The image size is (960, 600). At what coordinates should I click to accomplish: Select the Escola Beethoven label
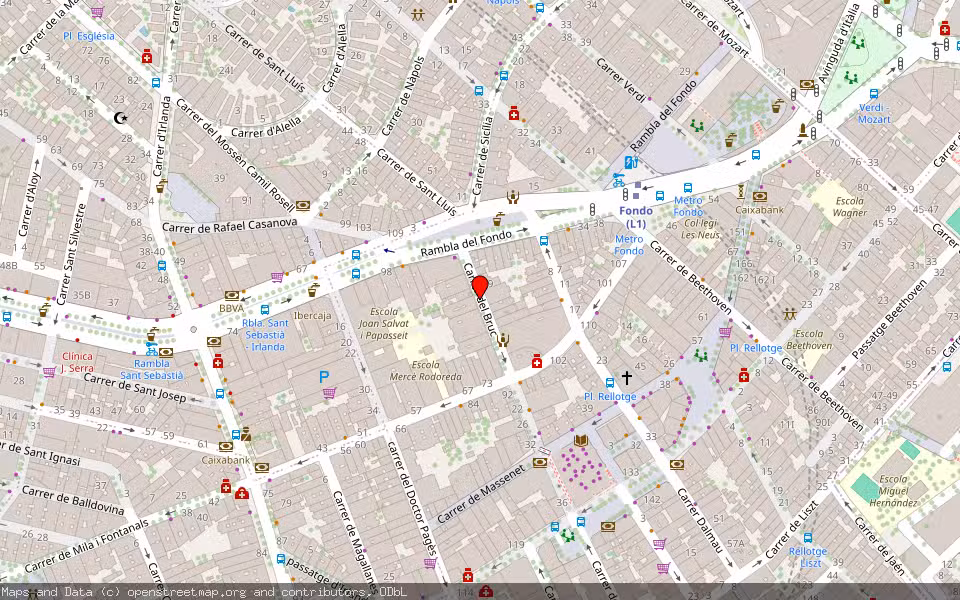click(x=809, y=340)
